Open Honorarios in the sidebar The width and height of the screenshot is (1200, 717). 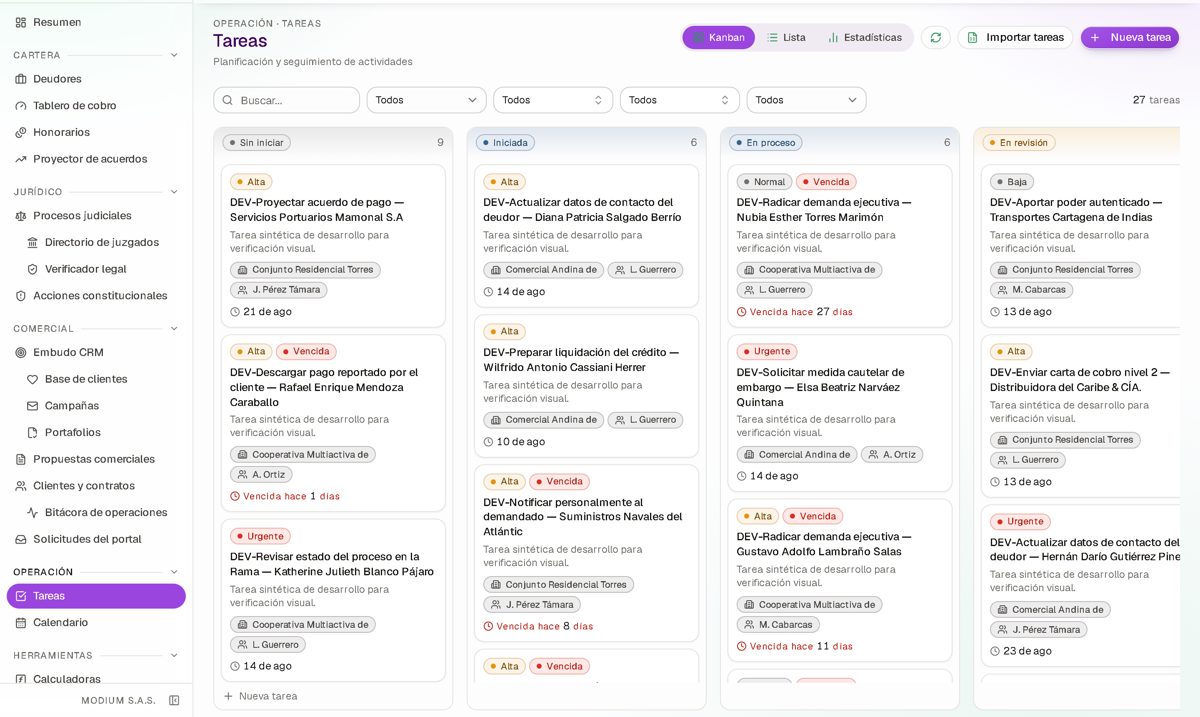coord(96,132)
